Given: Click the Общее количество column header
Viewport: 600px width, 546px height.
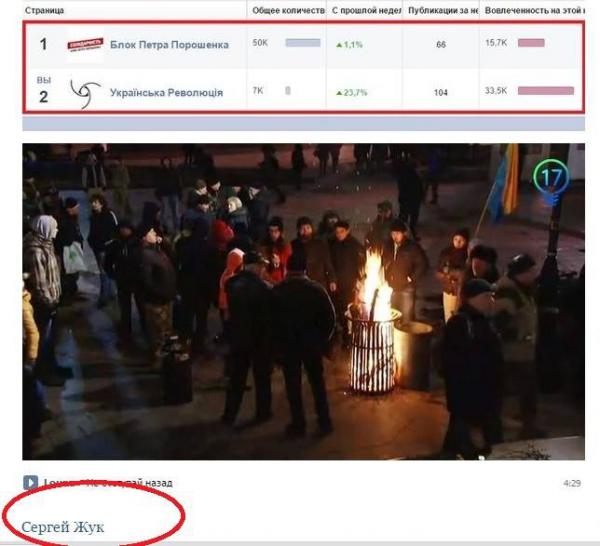Looking at the screenshot, I should click(x=288, y=10).
